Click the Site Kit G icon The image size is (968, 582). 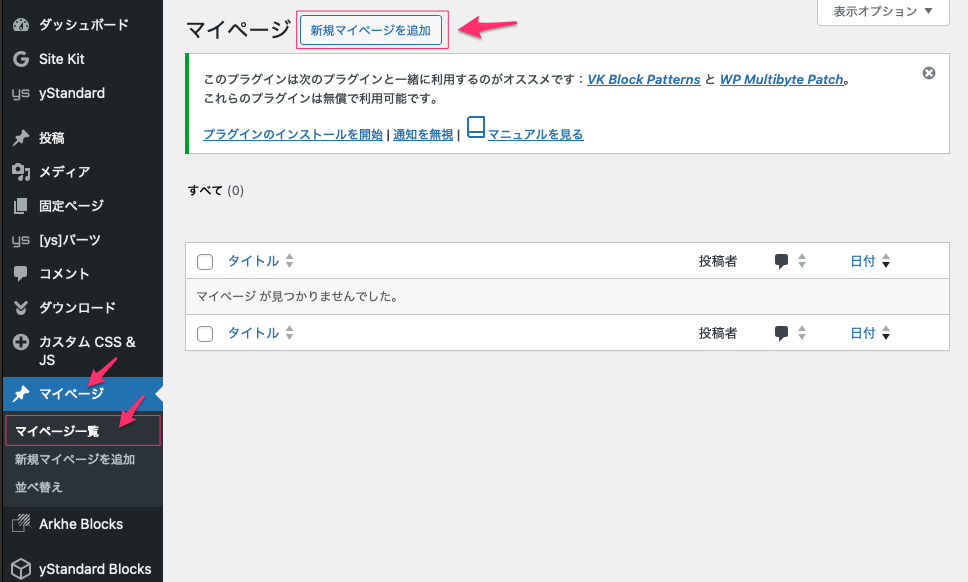coord(20,59)
